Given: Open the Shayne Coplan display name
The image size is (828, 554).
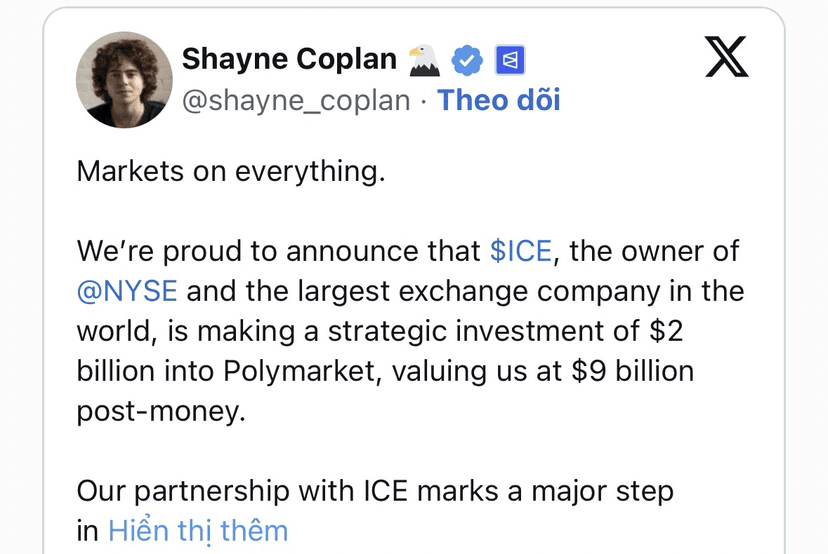Looking at the screenshot, I should (289, 59).
